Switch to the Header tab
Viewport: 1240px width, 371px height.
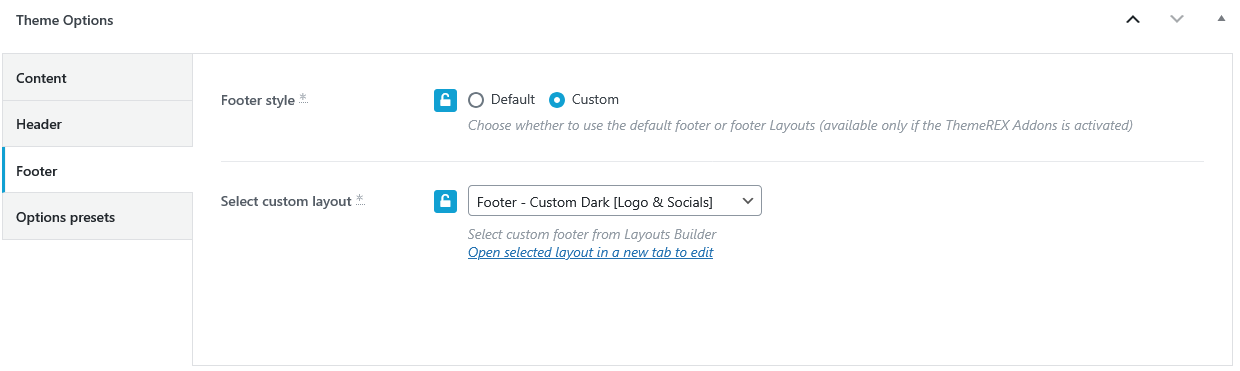coord(97,124)
